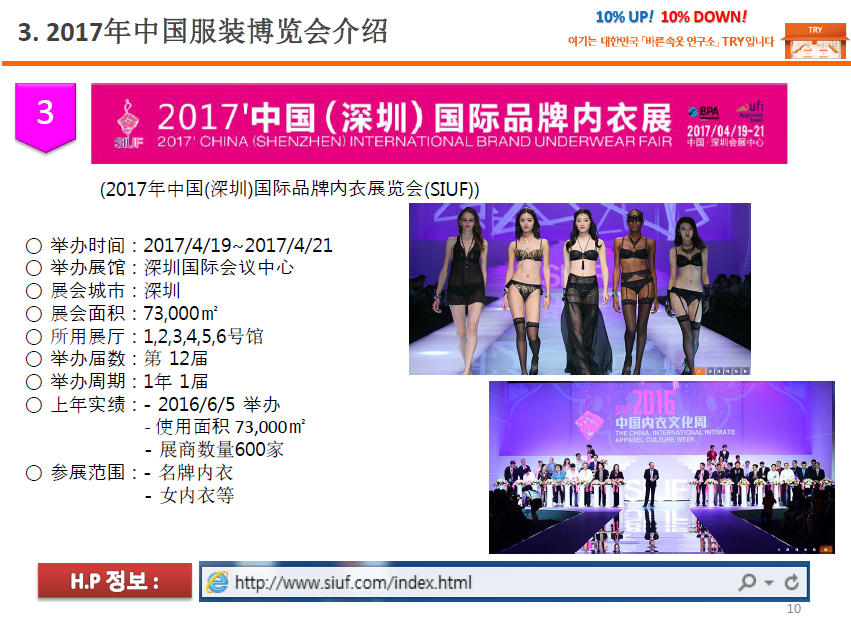Image resolution: width=851 pixels, height=636 pixels.
Task: Click the text 展商数量600家
Action: click(x=221, y=449)
